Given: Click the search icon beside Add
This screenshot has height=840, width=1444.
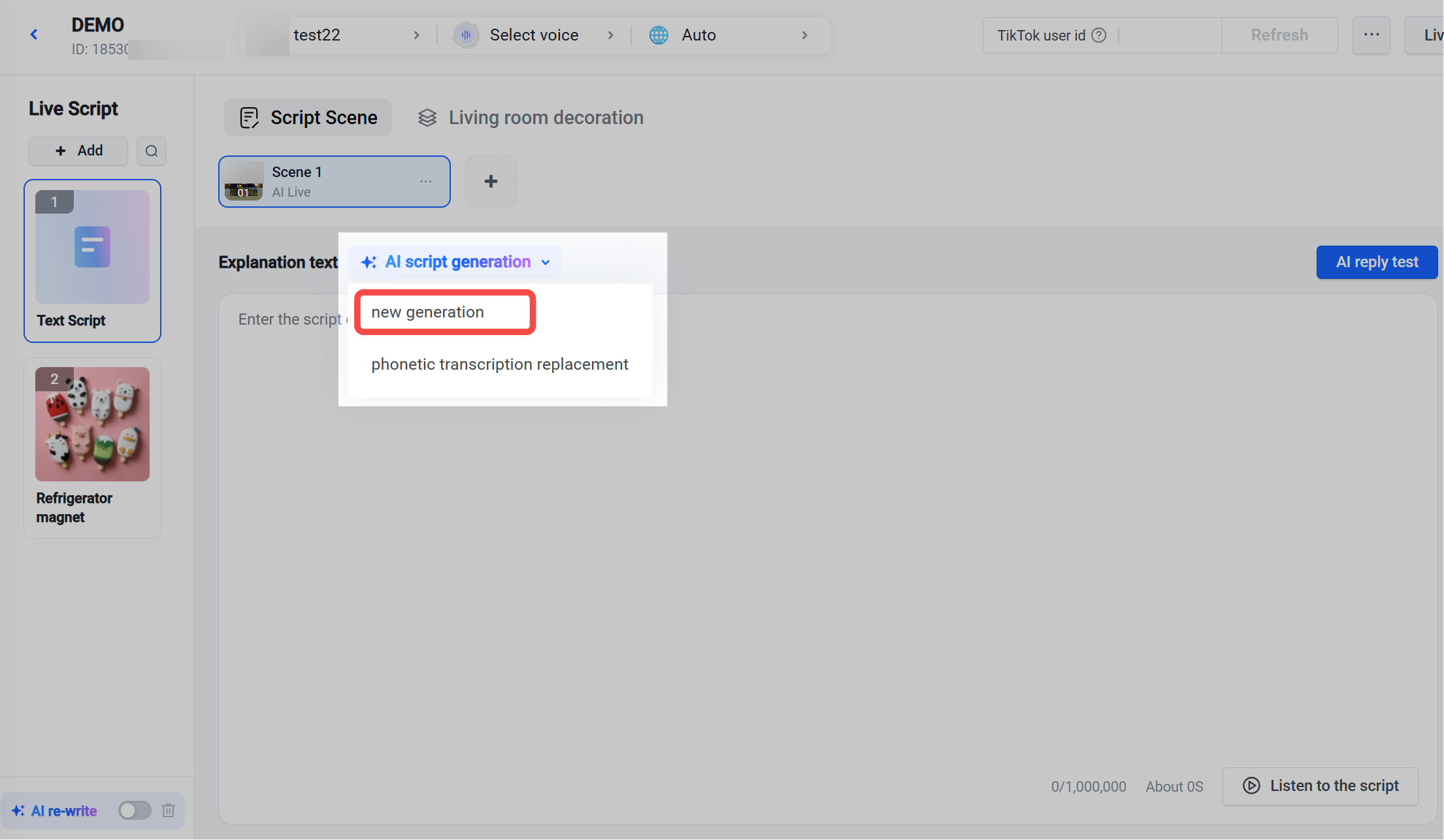Looking at the screenshot, I should 152,151.
